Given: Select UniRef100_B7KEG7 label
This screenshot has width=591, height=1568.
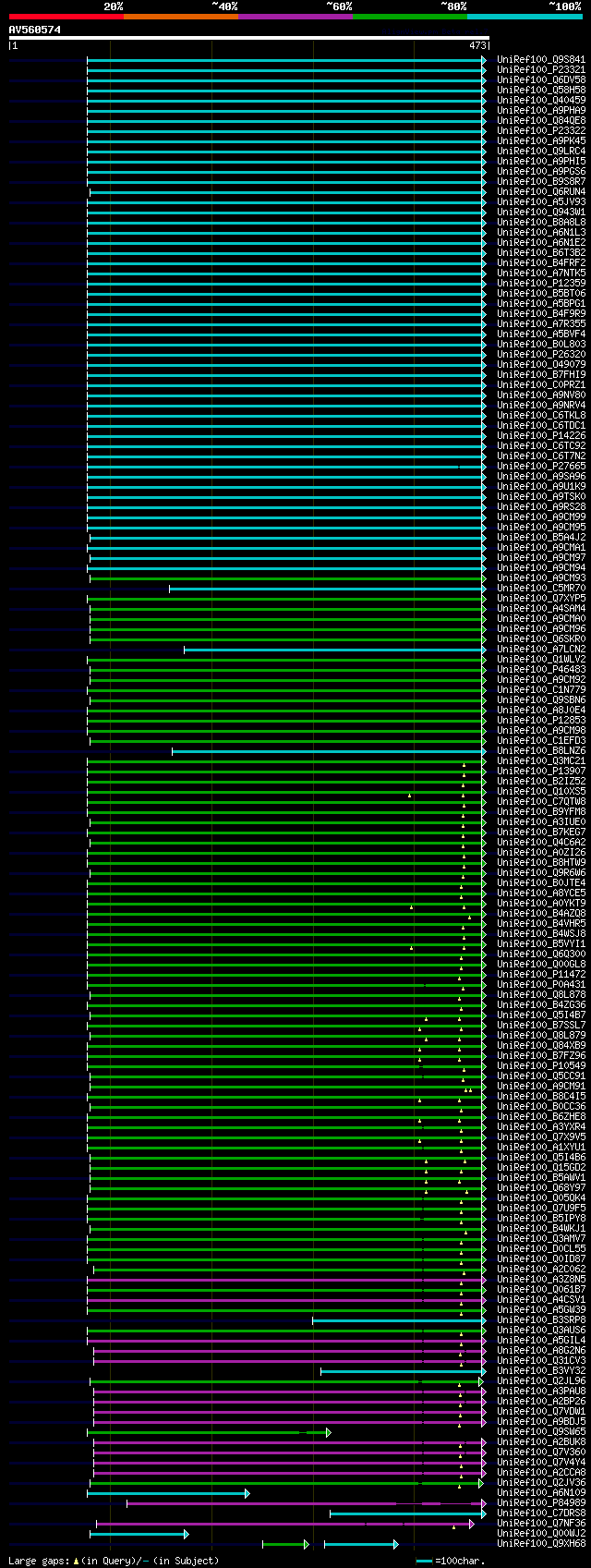Looking at the screenshot, I should [541, 832].
